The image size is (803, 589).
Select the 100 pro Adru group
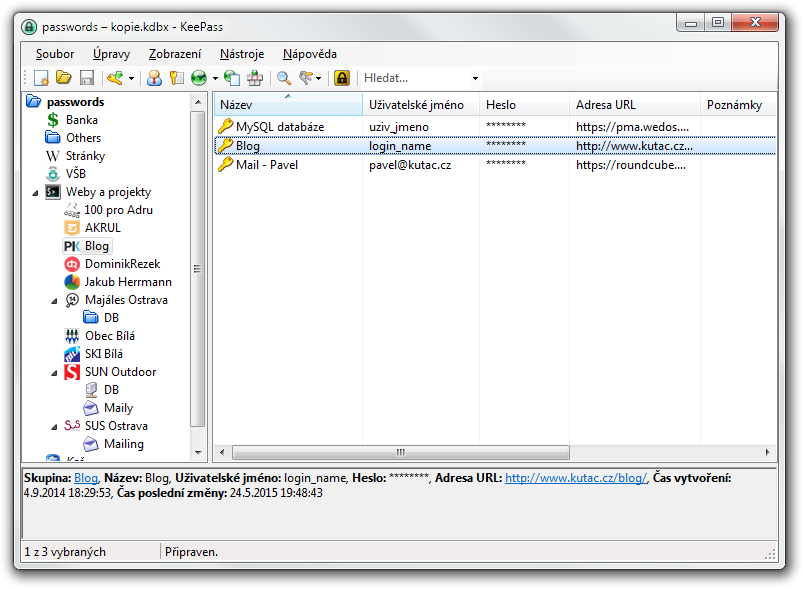pos(118,210)
